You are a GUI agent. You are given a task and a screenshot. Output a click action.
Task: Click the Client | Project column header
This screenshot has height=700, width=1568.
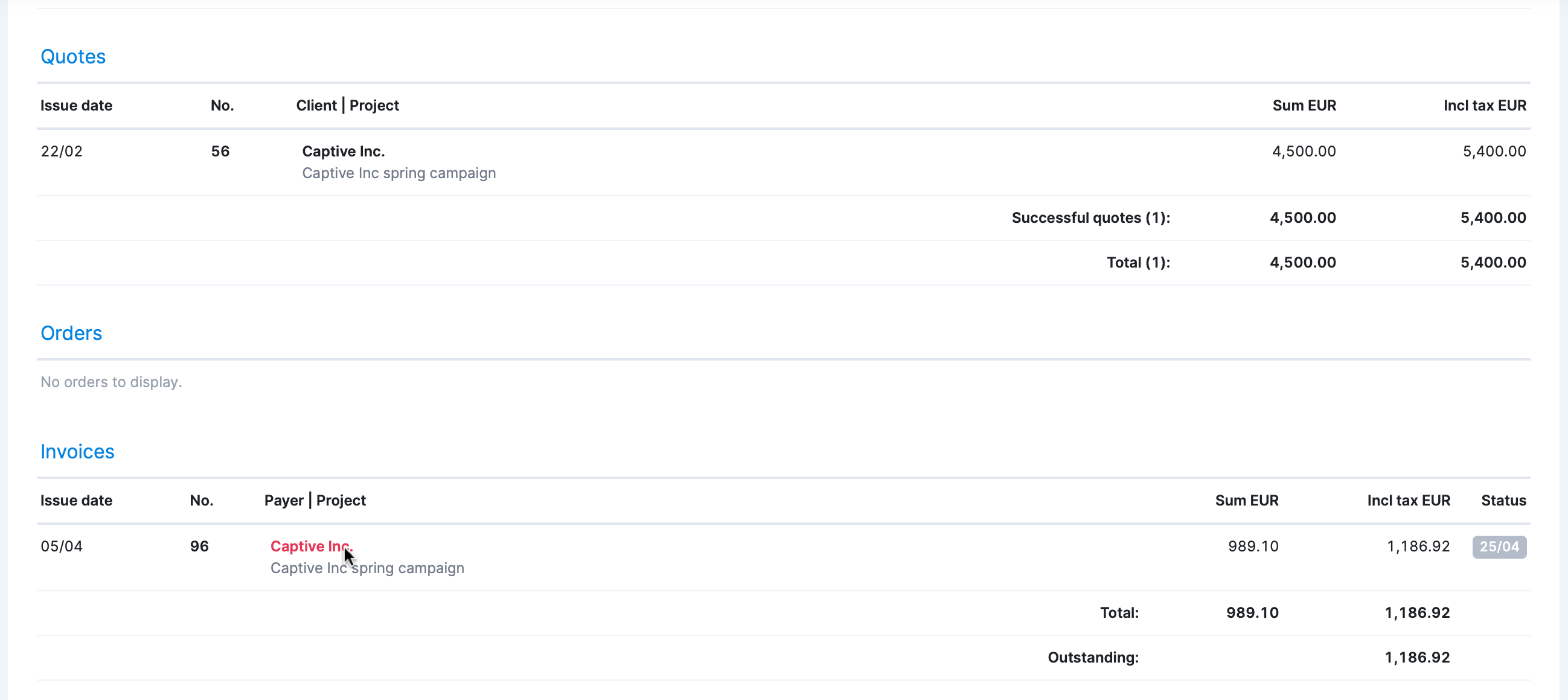click(x=348, y=105)
